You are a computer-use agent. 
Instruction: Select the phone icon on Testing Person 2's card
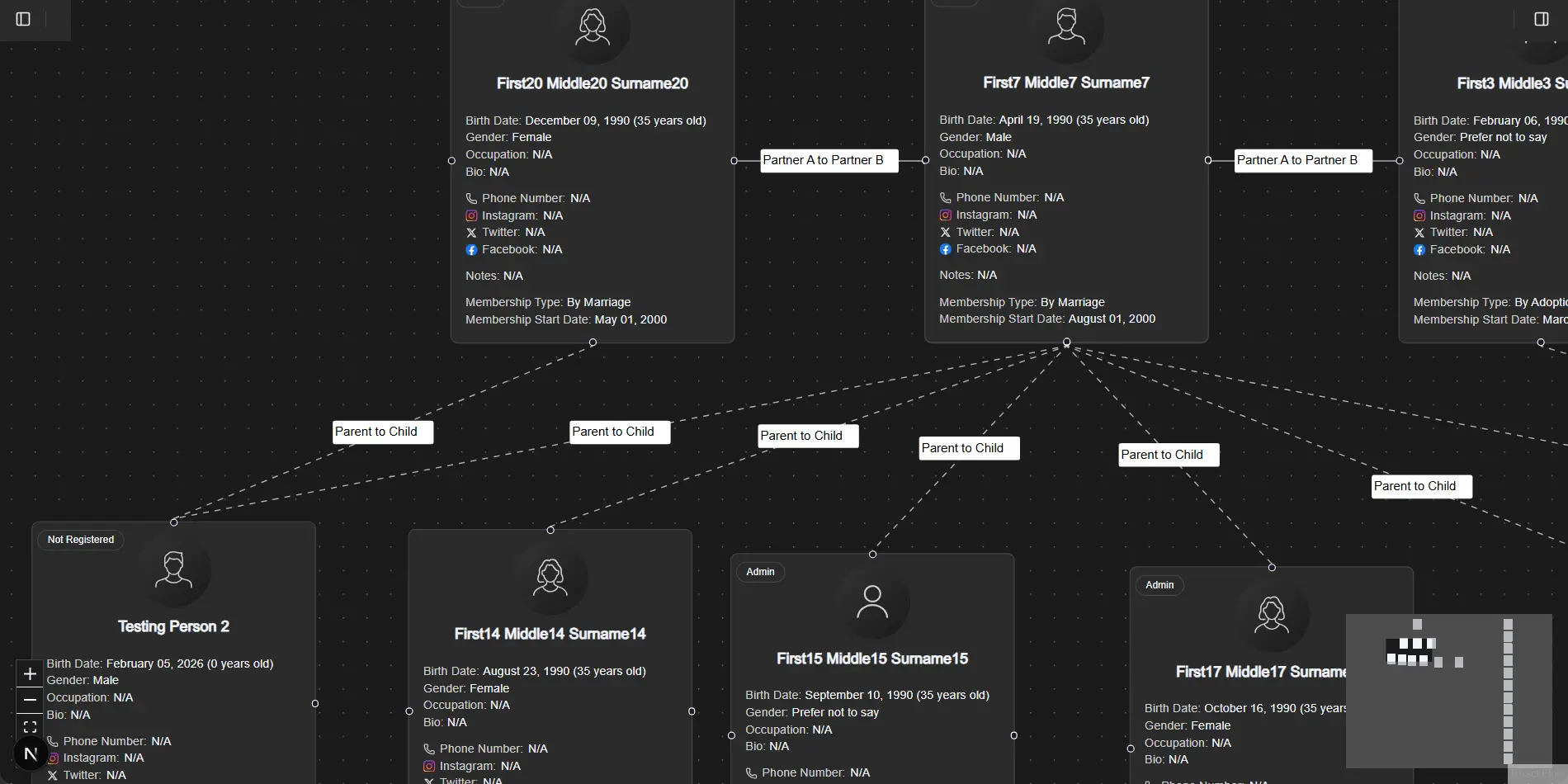coord(52,741)
